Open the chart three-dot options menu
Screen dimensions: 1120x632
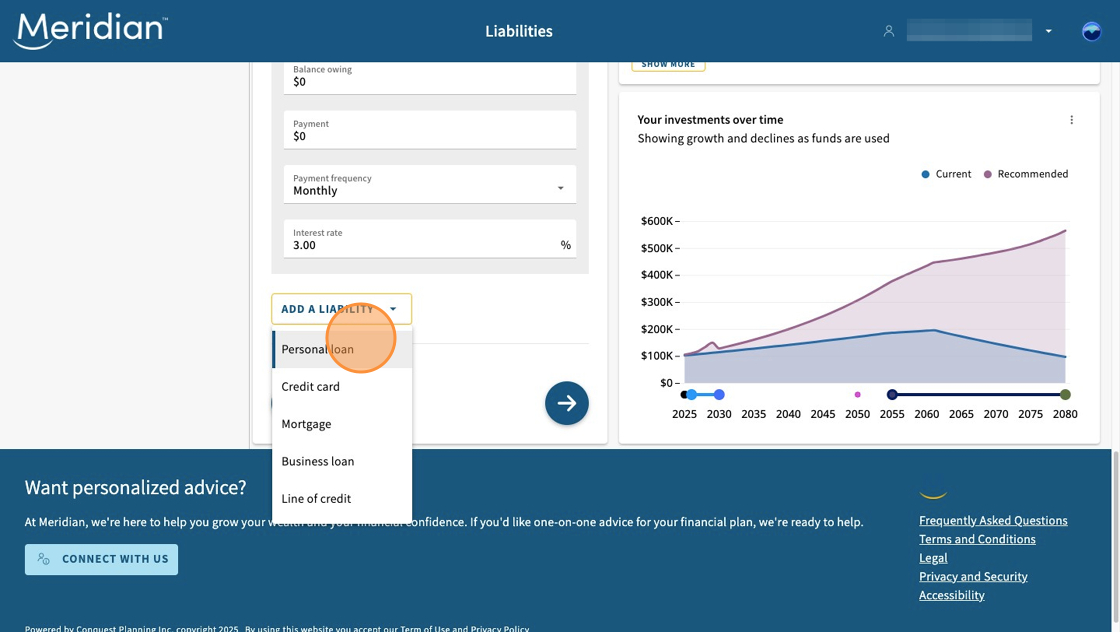coord(1071,120)
